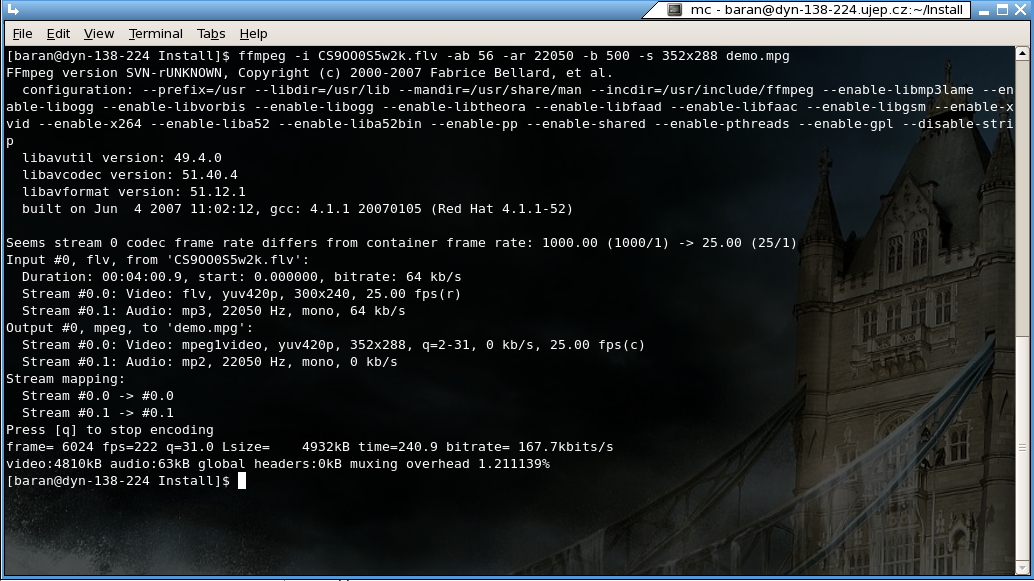The height and width of the screenshot is (581, 1034).
Task: Open the View menu
Action: (x=99, y=34)
